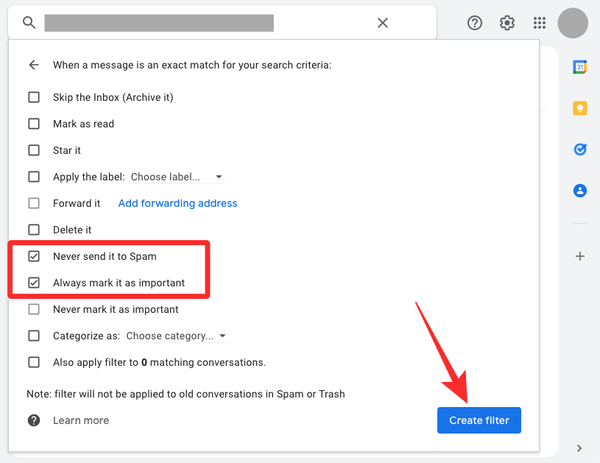Go back with the left arrow

(34, 65)
